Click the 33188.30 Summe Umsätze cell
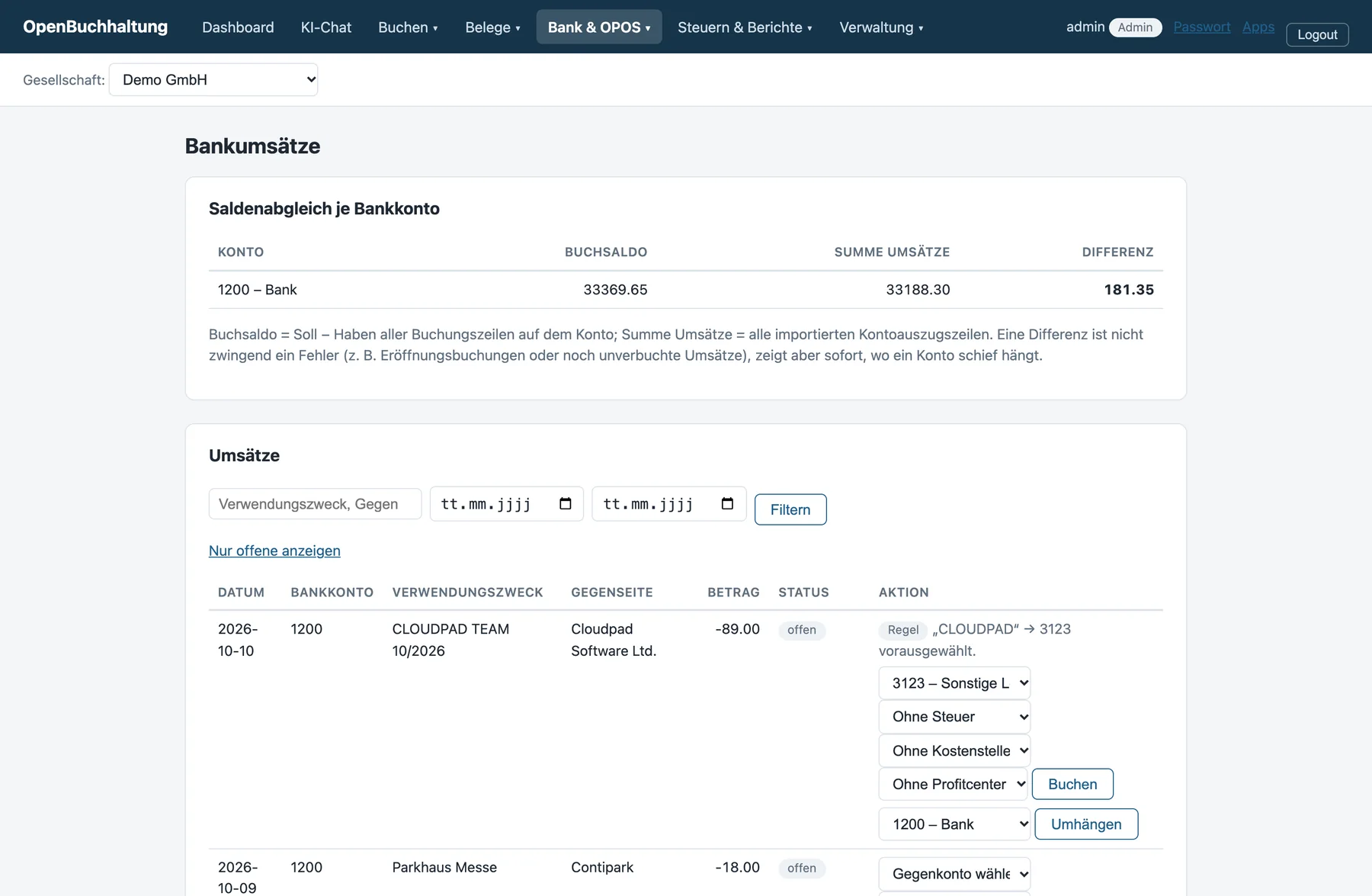 [918, 290]
